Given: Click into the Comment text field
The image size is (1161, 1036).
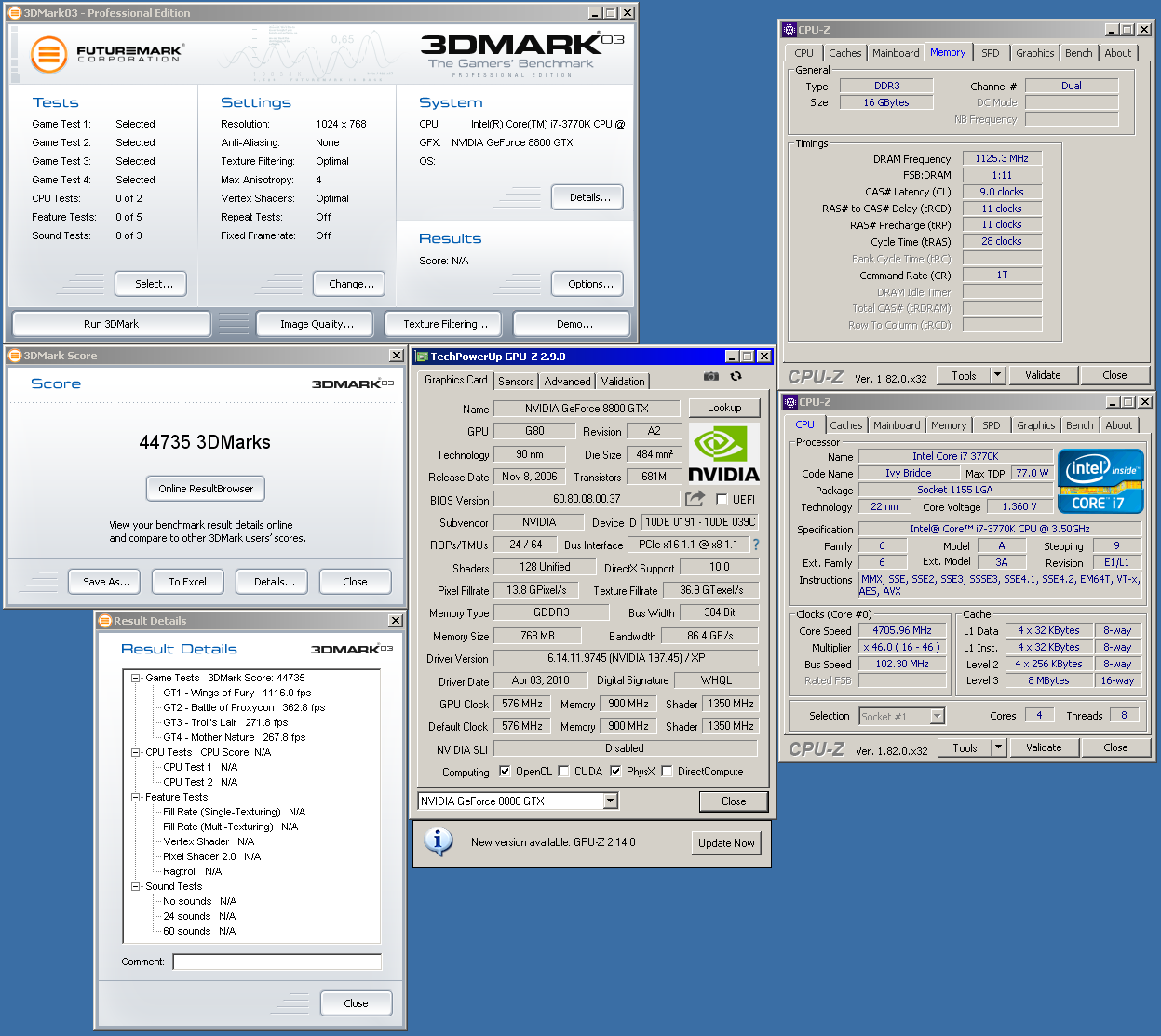Looking at the screenshot, I should click(277, 962).
